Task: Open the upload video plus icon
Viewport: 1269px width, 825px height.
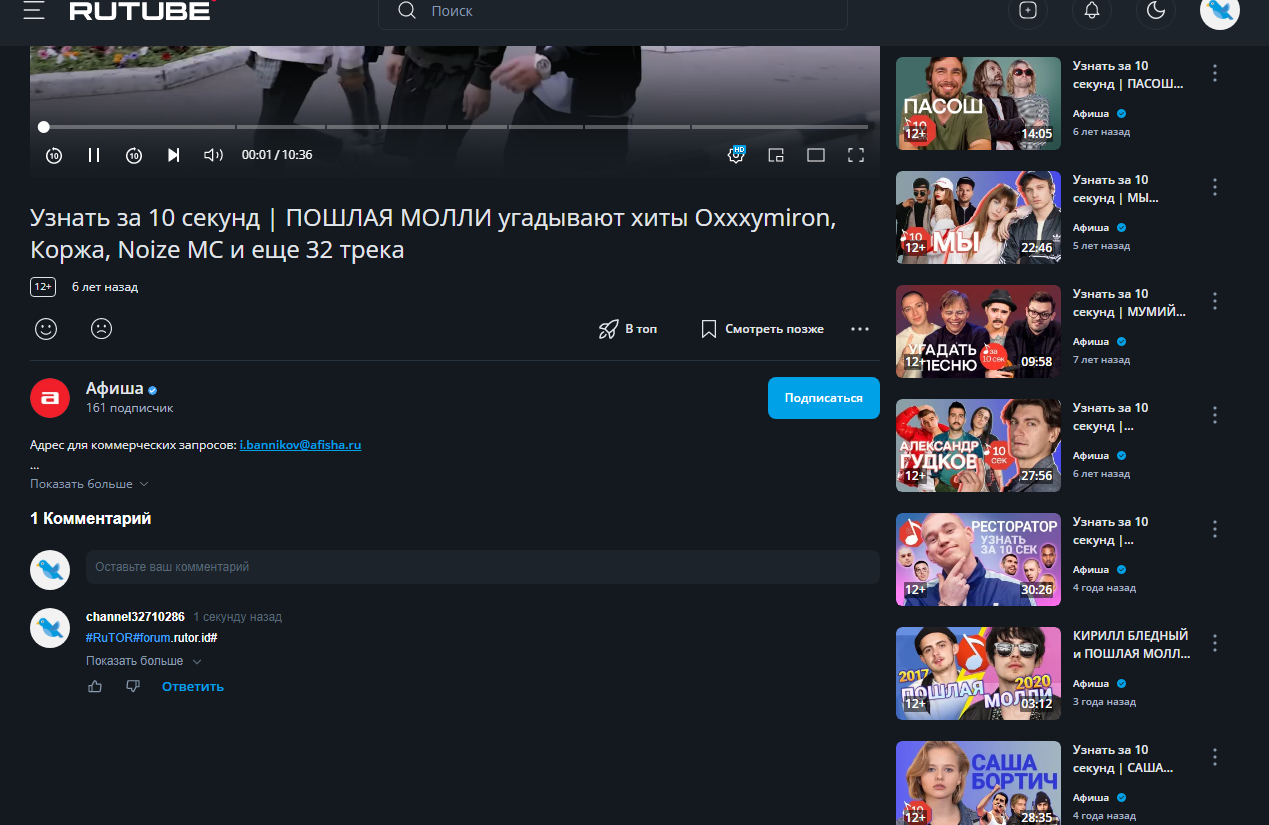Action: [x=1028, y=10]
